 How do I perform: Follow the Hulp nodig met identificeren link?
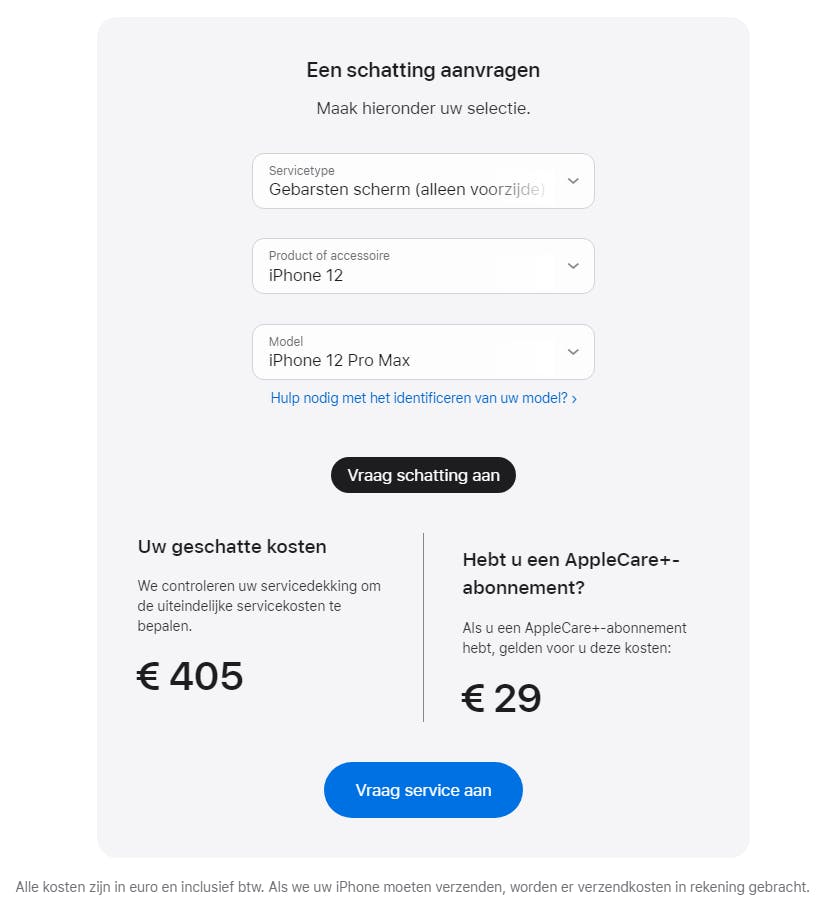(x=418, y=398)
